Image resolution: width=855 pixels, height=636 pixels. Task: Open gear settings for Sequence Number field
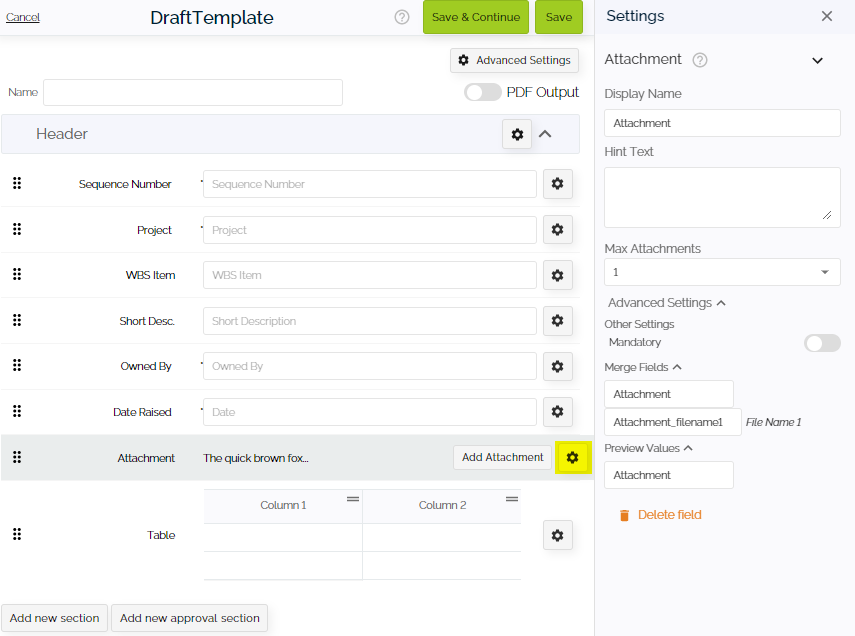[x=557, y=184]
